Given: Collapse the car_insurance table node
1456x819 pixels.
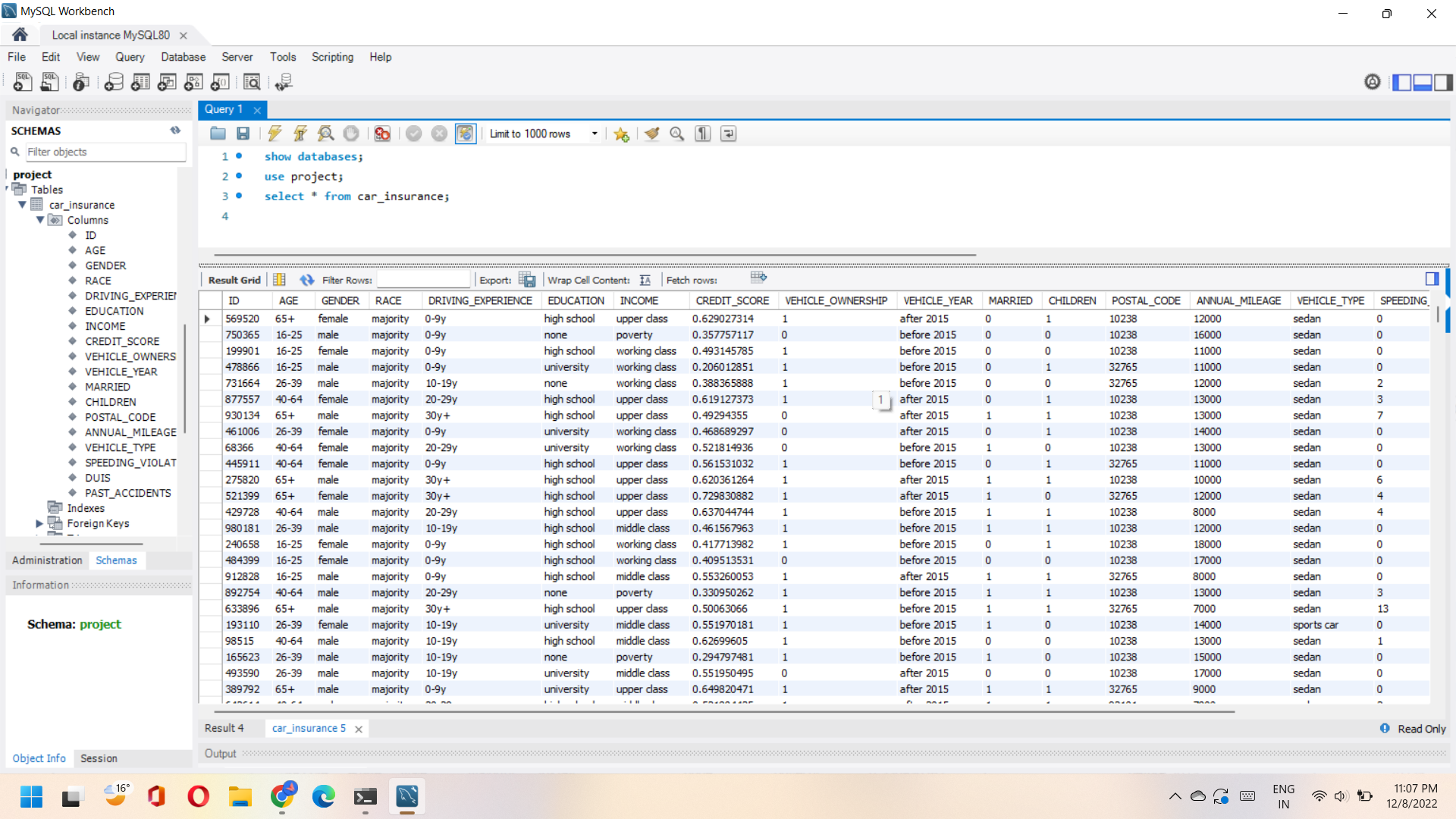Looking at the screenshot, I should (x=23, y=205).
